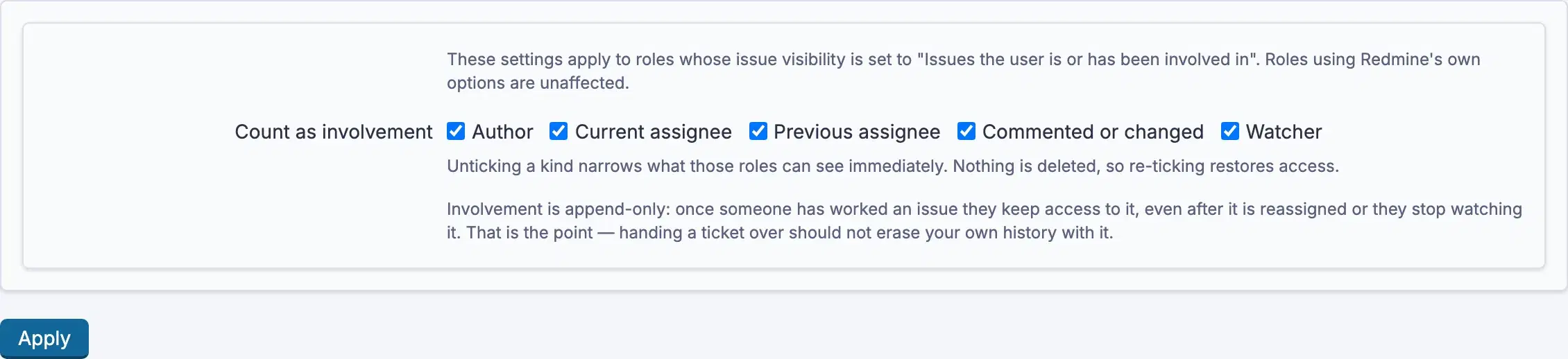Click the quoted 'Issues the user is' phrase
The height and width of the screenshot is (359, 1568).
[1088, 60]
